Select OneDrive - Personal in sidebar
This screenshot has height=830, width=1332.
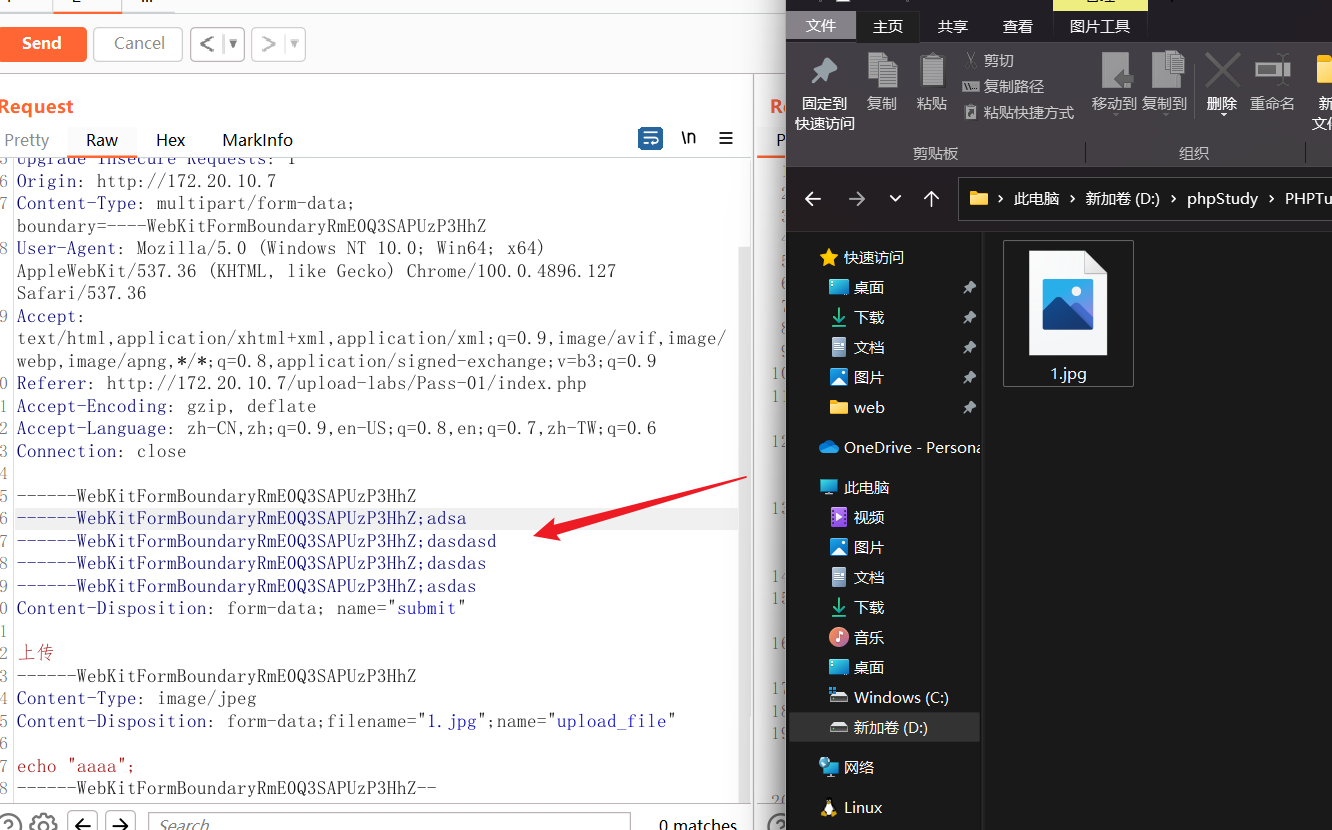point(898,447)
